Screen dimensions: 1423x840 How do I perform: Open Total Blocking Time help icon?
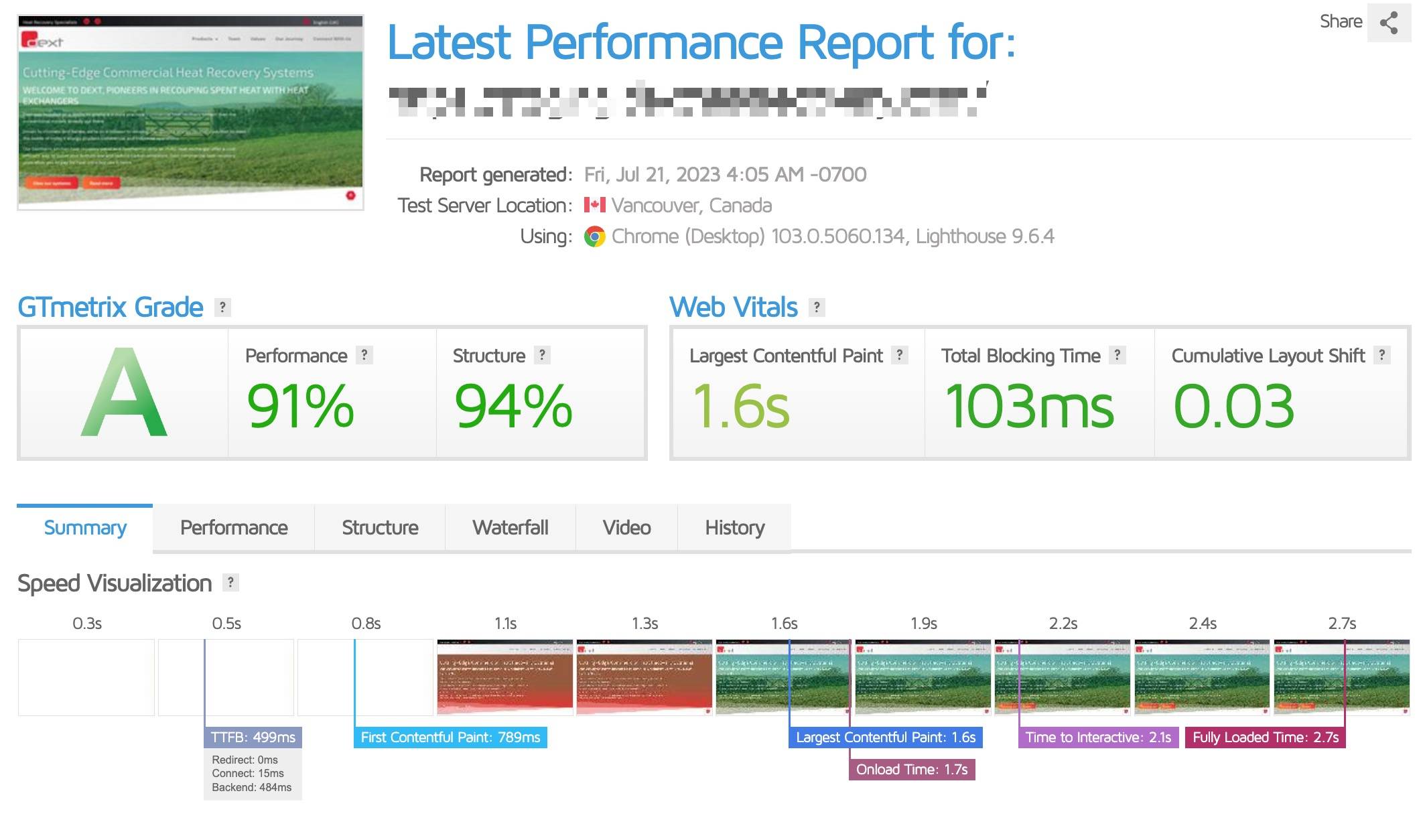pos(1117,355)
